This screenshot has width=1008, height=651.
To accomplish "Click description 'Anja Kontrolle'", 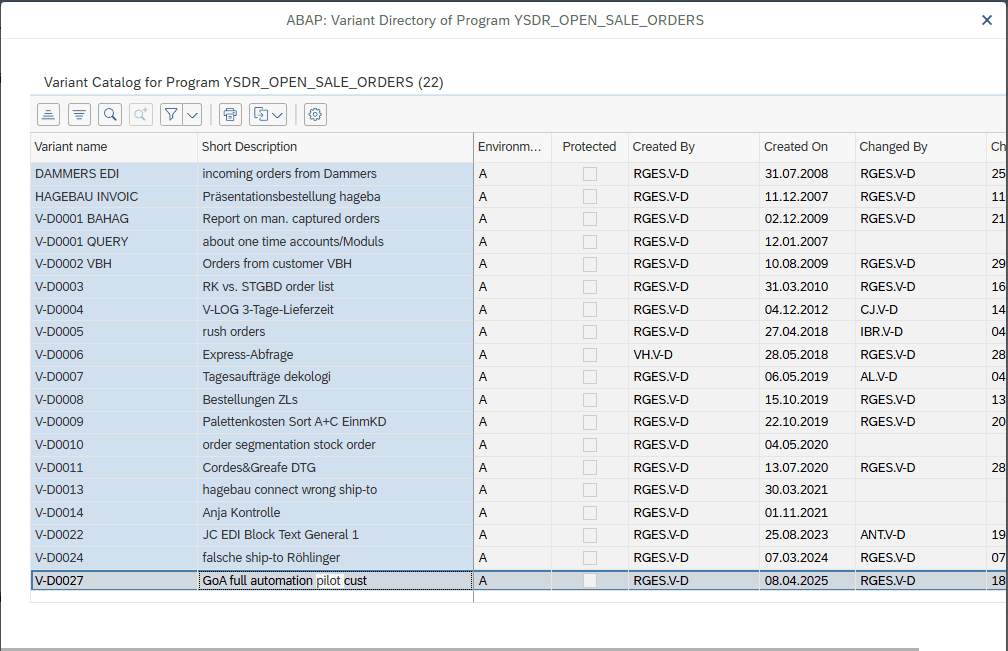I will tap(241, 512).
